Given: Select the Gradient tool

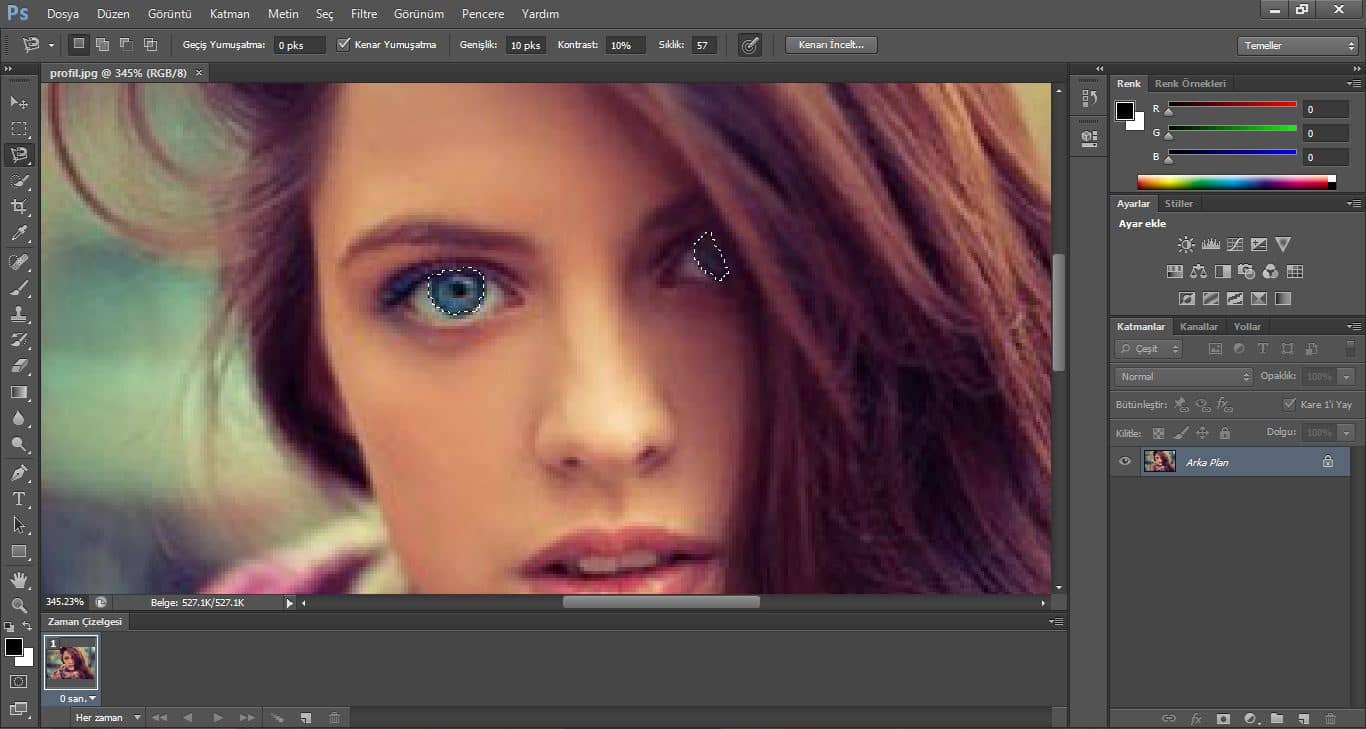Looking at the screenshot, I should pyautogui.click(x=19, y=393).
